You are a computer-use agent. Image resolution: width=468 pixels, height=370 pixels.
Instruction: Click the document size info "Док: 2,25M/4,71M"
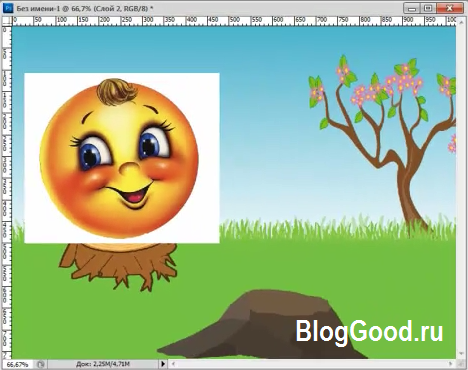point(103,364)
